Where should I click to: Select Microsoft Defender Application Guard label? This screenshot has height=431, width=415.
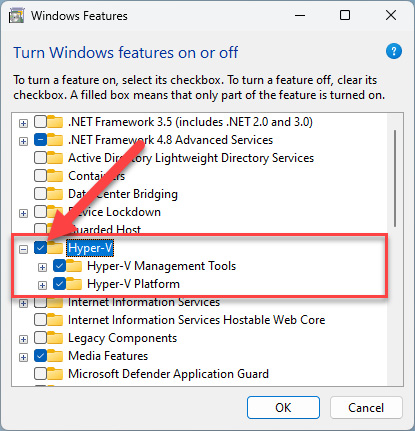tap(168, 374)
